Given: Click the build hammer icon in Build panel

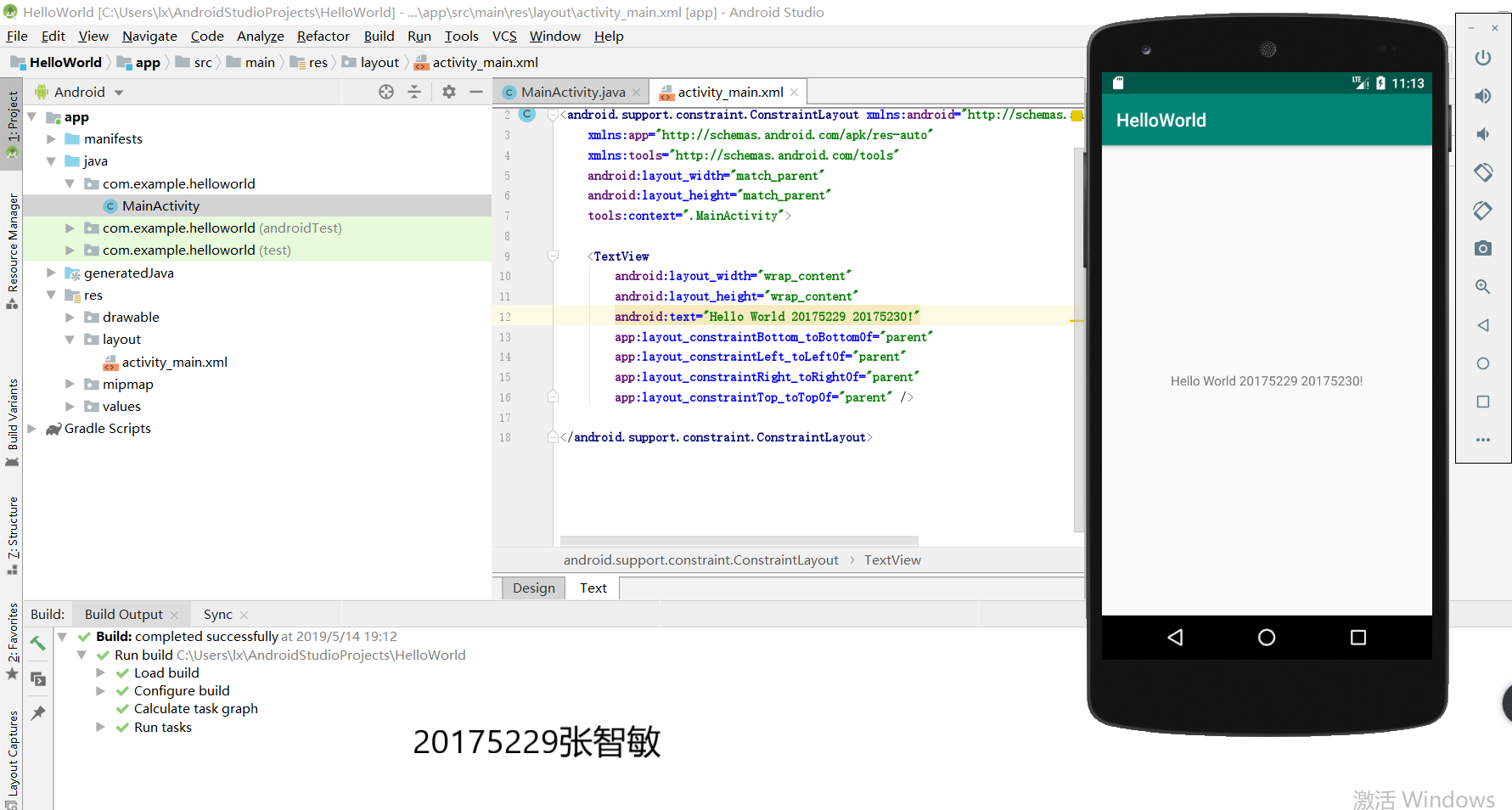Looking at the screenshot, I should click(x=38, y=644).
